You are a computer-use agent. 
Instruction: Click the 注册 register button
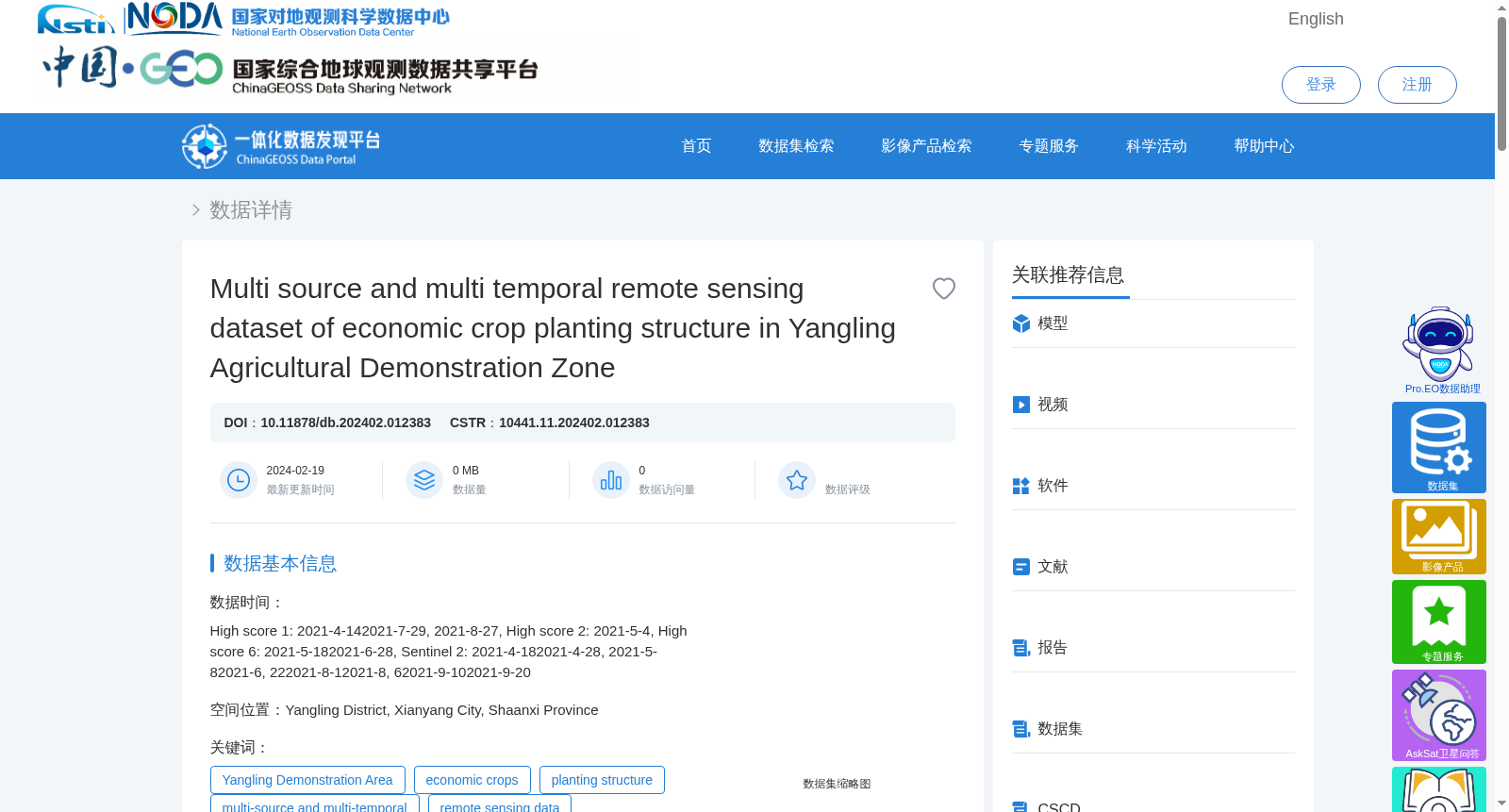pos(1417,85)
